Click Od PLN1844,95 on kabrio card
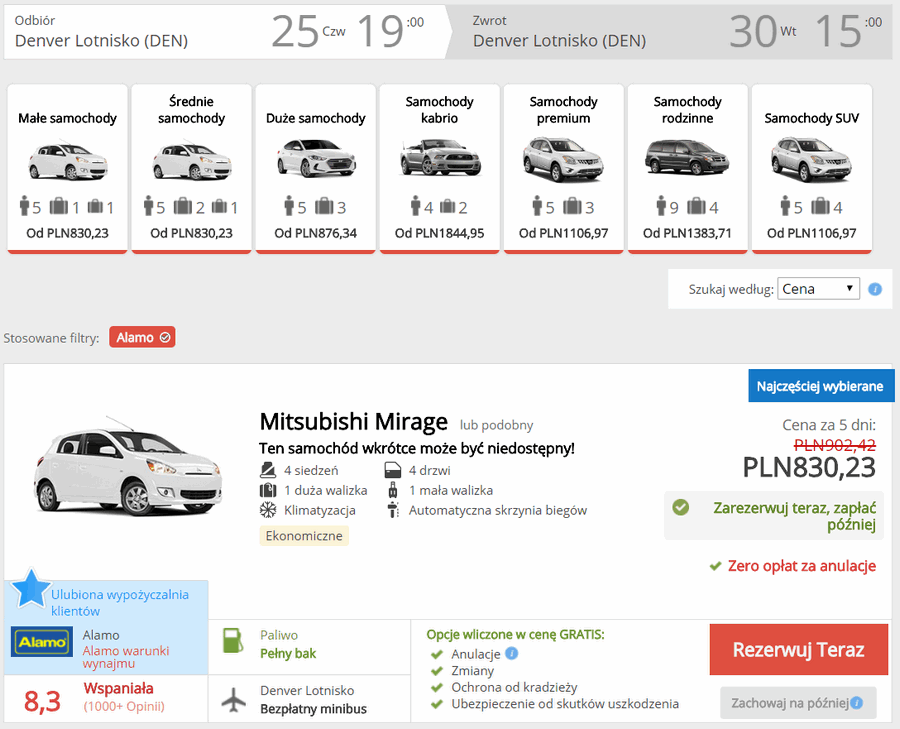 (439, 233)
